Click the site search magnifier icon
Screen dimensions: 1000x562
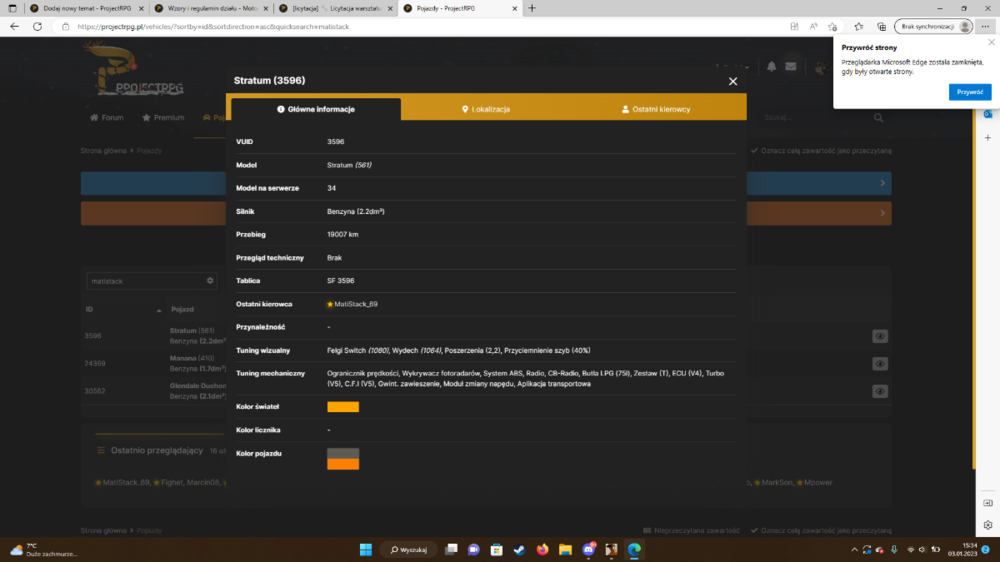[878, 117]
